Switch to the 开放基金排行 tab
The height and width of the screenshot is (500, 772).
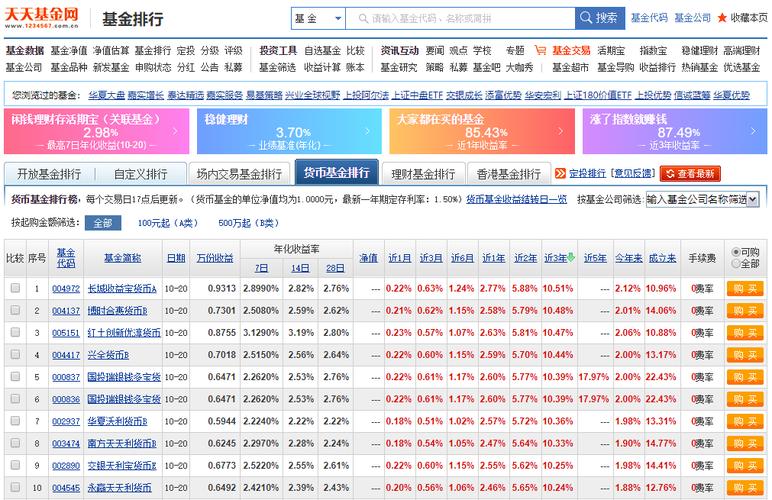[x=49, y=174]
